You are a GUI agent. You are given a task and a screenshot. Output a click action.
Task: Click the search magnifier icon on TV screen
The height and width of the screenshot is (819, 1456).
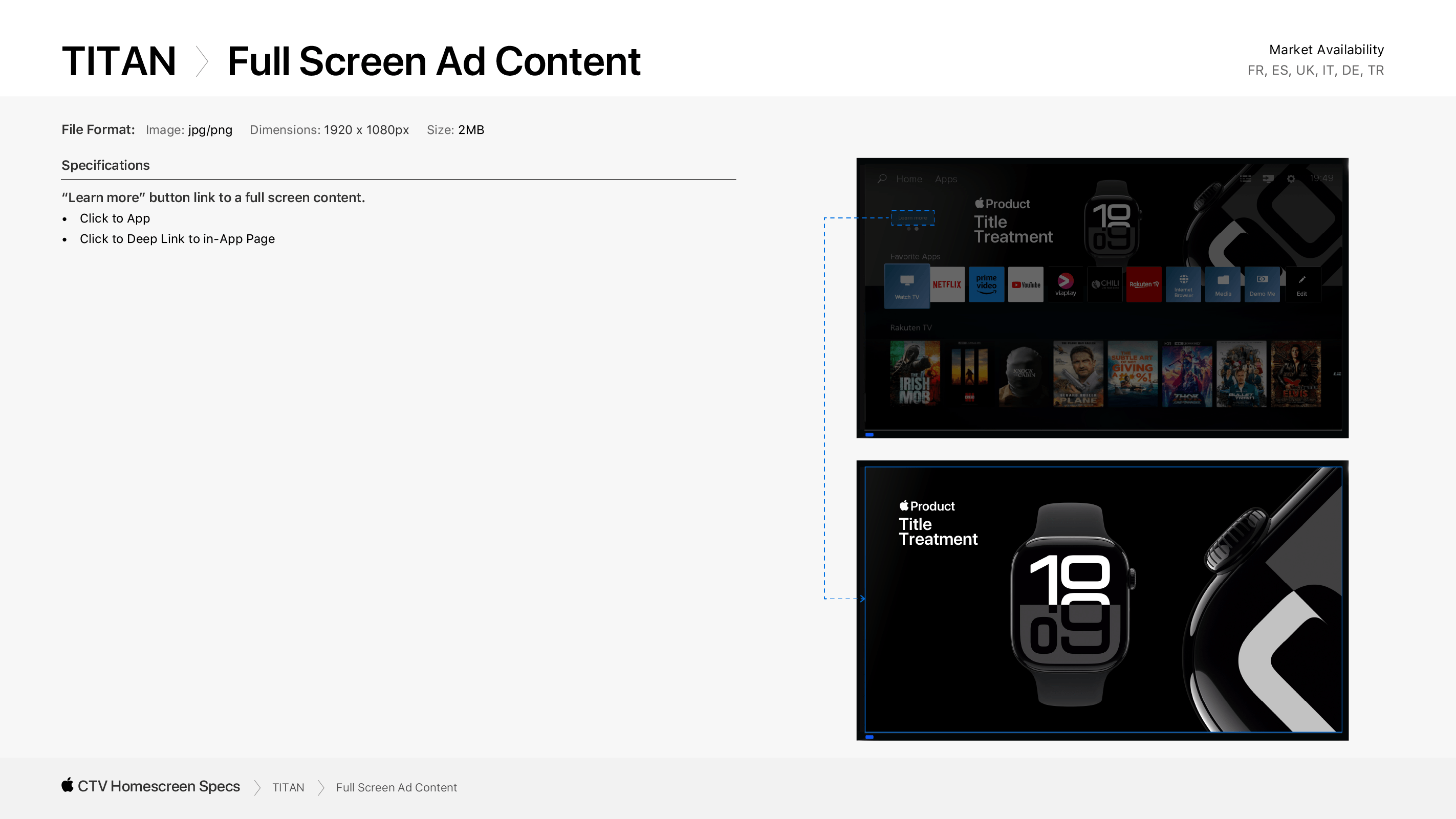click(x=882, y=179)
